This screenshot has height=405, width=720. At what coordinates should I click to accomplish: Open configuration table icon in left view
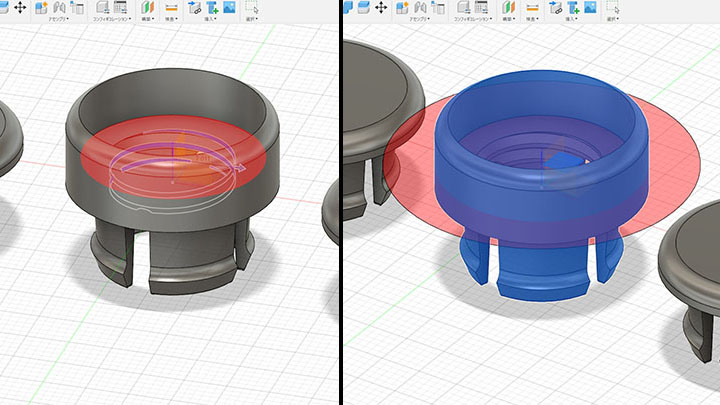tap(120, 7)
